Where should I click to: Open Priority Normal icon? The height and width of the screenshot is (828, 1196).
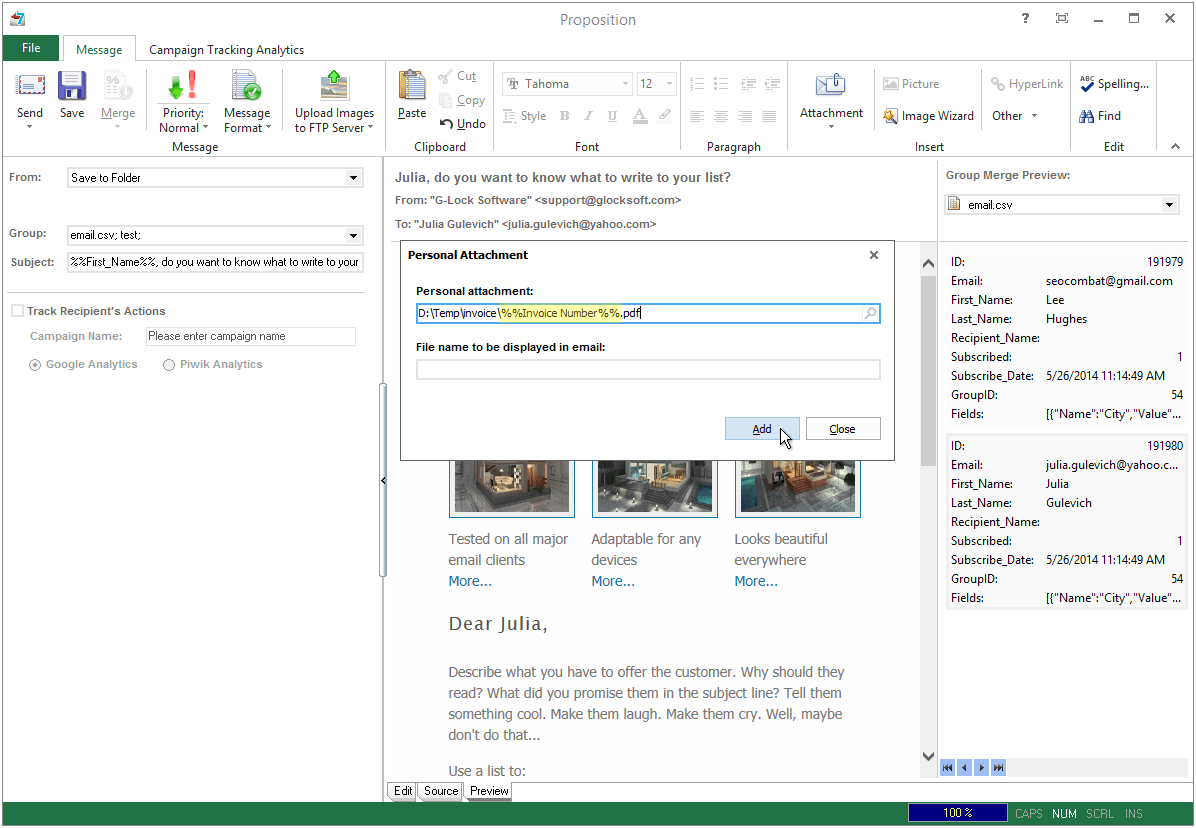[182, 85]
